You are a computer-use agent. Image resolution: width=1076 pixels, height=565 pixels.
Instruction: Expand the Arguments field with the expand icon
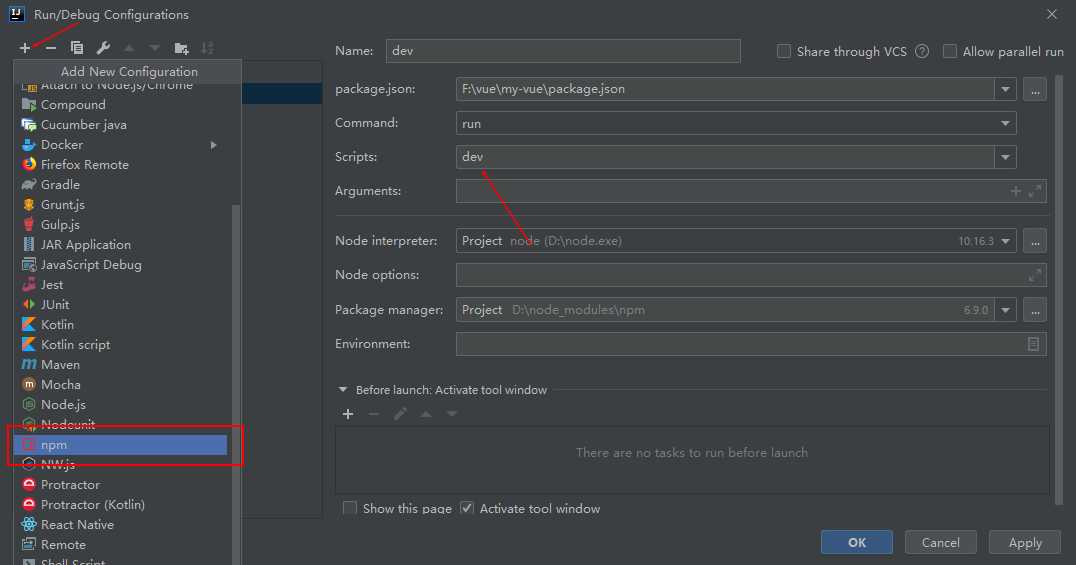(1035, 191)
